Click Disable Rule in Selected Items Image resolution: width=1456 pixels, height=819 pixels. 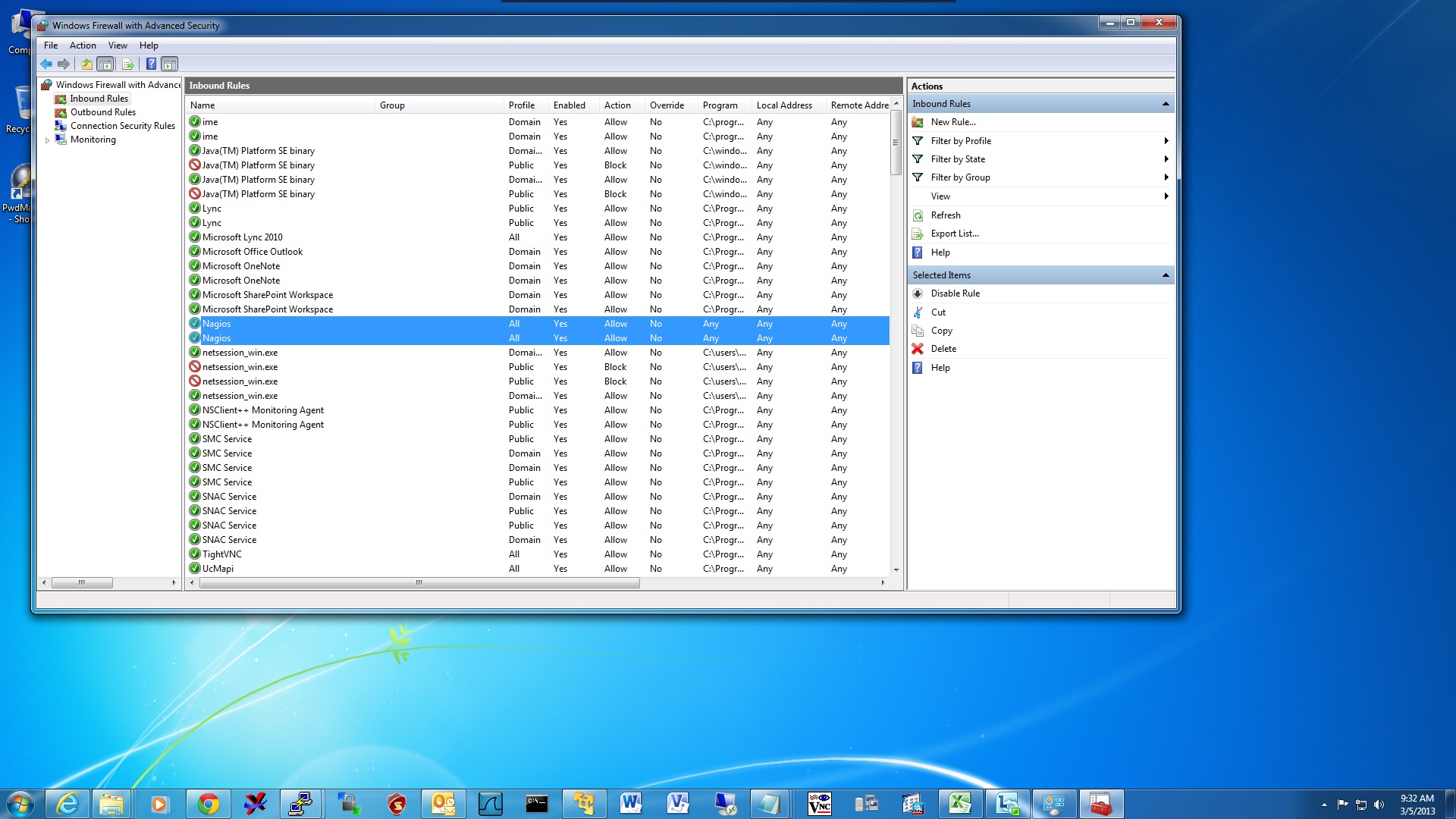[955, 293]
